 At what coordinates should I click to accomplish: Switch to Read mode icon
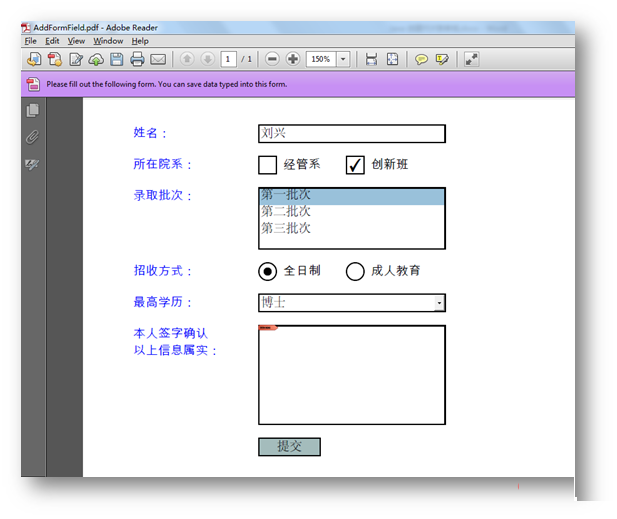(x=471, y=59)
